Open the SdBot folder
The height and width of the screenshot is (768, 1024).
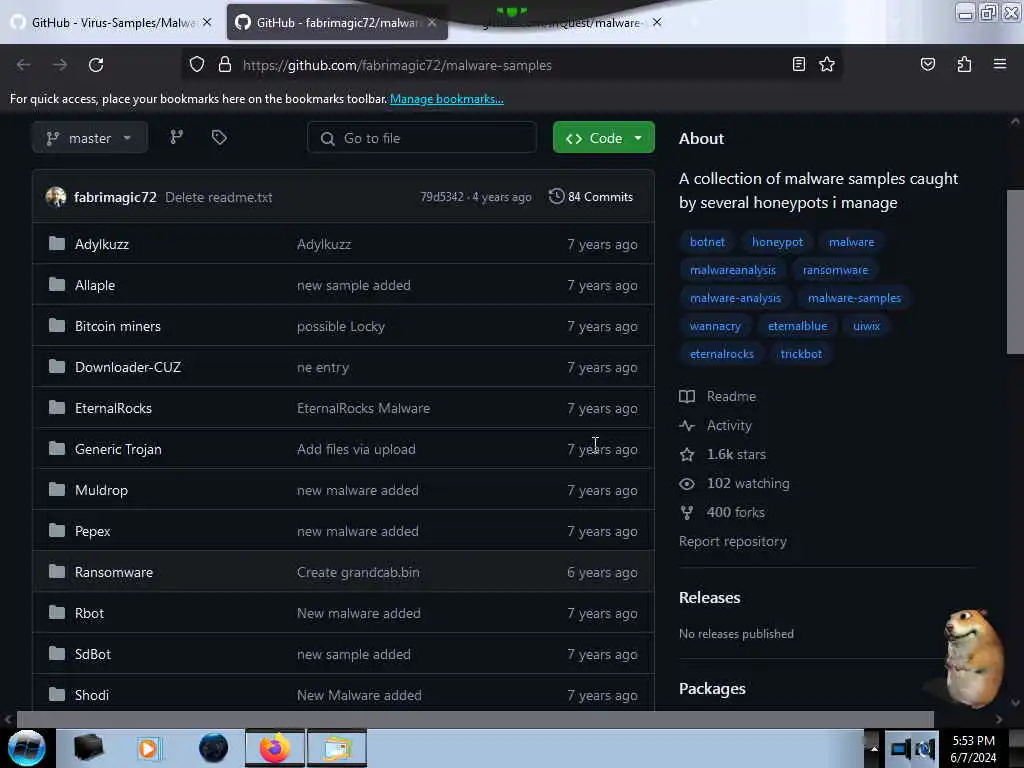click(x=93, y=654)
